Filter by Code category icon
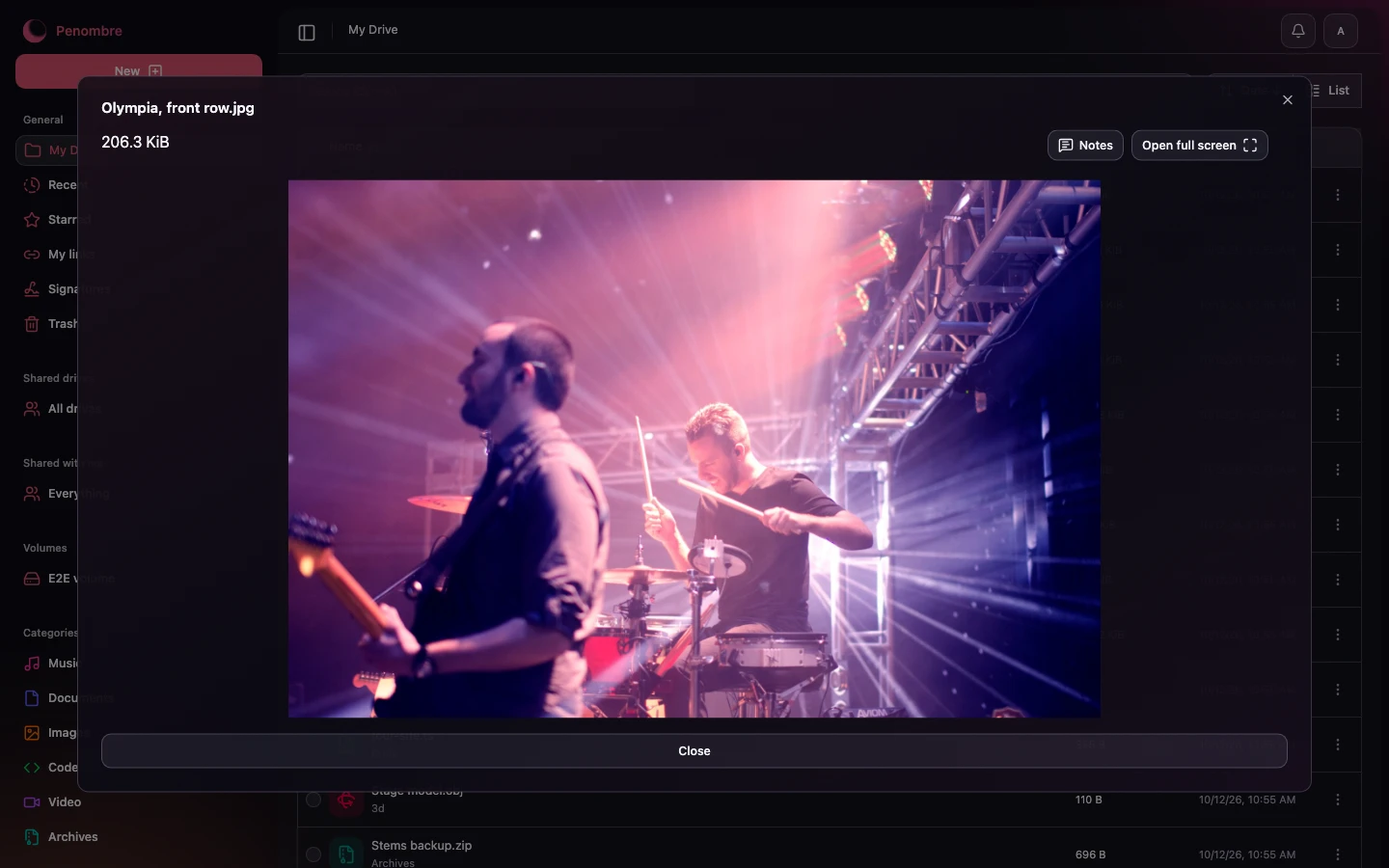The image size is (1389, 868). (32, 768)
